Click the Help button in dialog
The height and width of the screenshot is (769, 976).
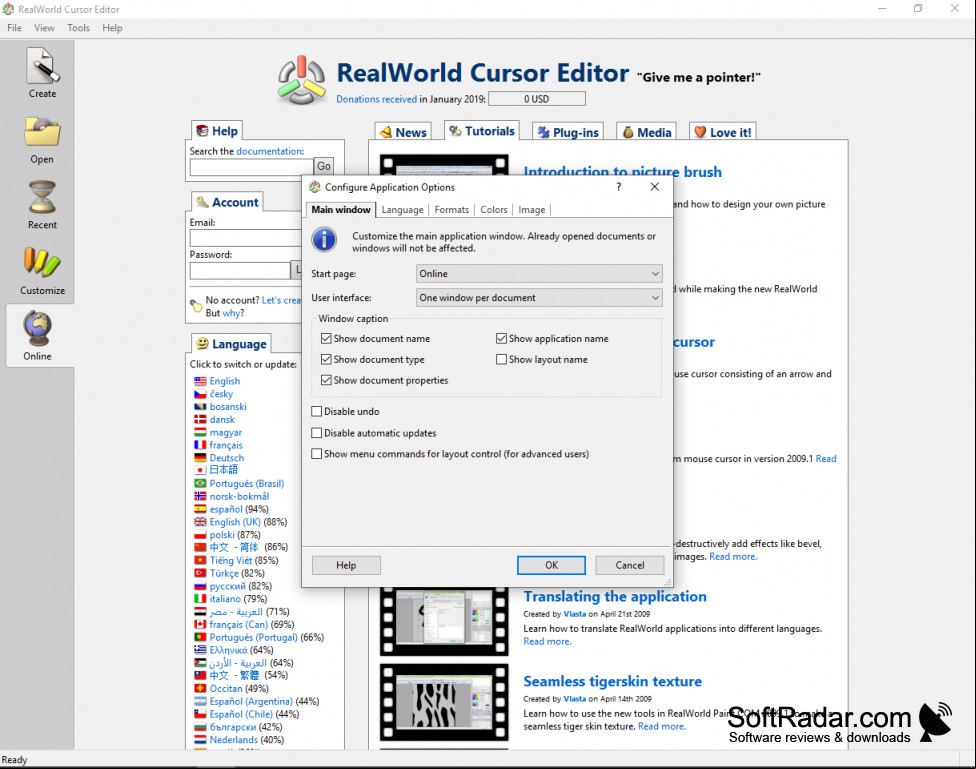tap(346, 565)
